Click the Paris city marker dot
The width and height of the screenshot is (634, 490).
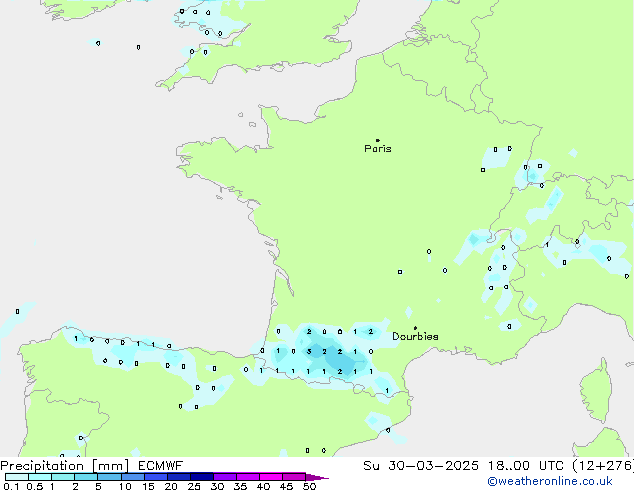(x=377, y=140)
